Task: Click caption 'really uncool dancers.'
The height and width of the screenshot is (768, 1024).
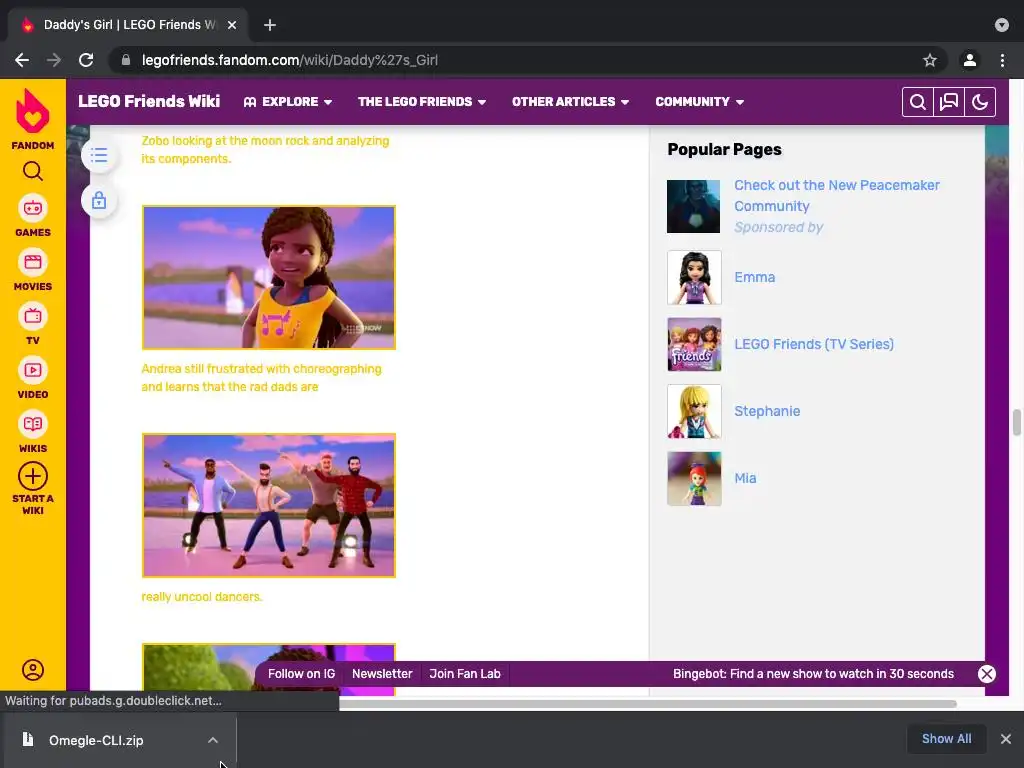Action: coord(202,597)
